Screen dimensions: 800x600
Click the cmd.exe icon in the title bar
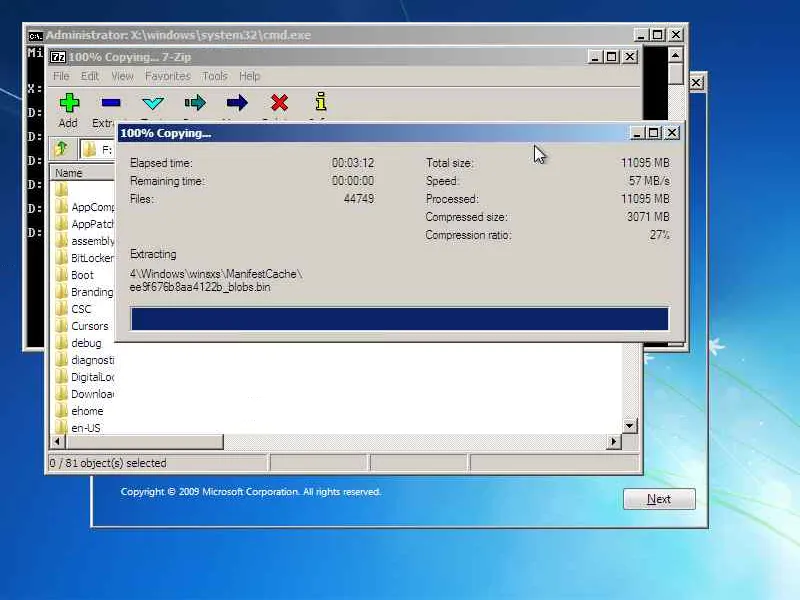[x=35, y=35]
